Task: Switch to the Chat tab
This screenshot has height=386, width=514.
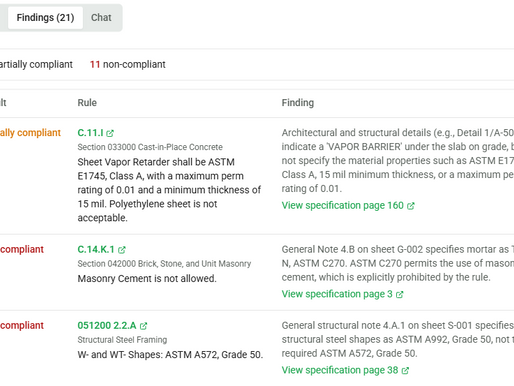Action: (x=101, y=18)
